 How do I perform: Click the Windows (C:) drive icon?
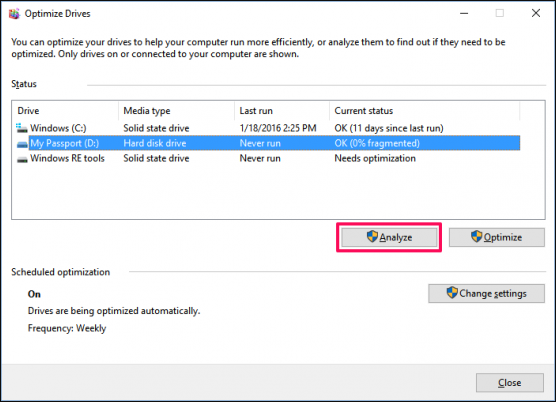[22, 128]
